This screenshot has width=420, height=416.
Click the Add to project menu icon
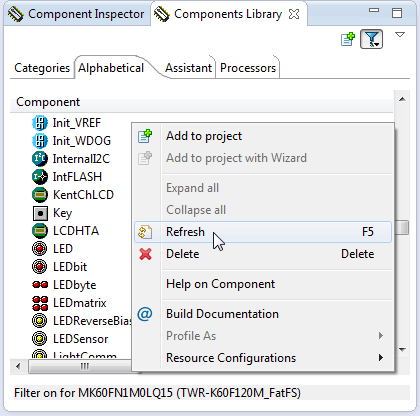point(145,136)
